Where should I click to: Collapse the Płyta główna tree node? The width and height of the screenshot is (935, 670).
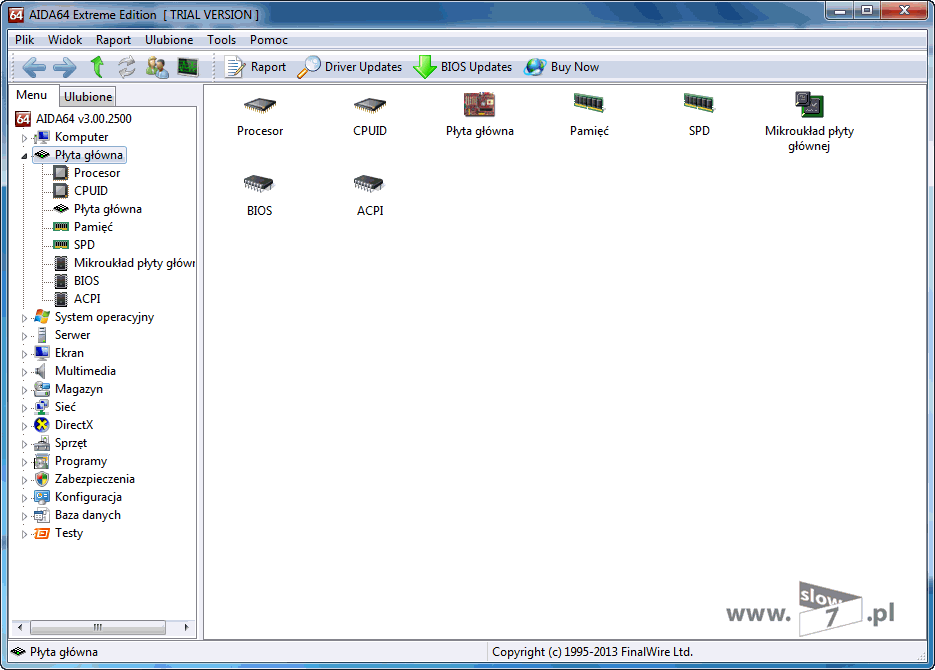coord(24,156)
